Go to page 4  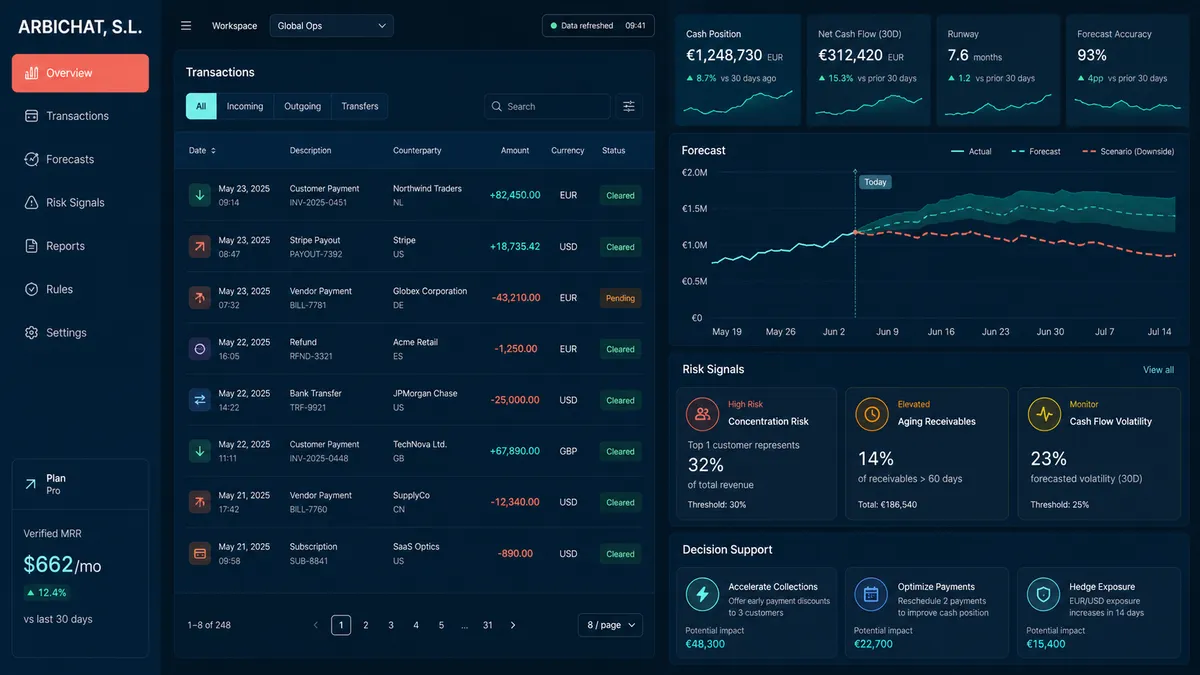(416, 625)
